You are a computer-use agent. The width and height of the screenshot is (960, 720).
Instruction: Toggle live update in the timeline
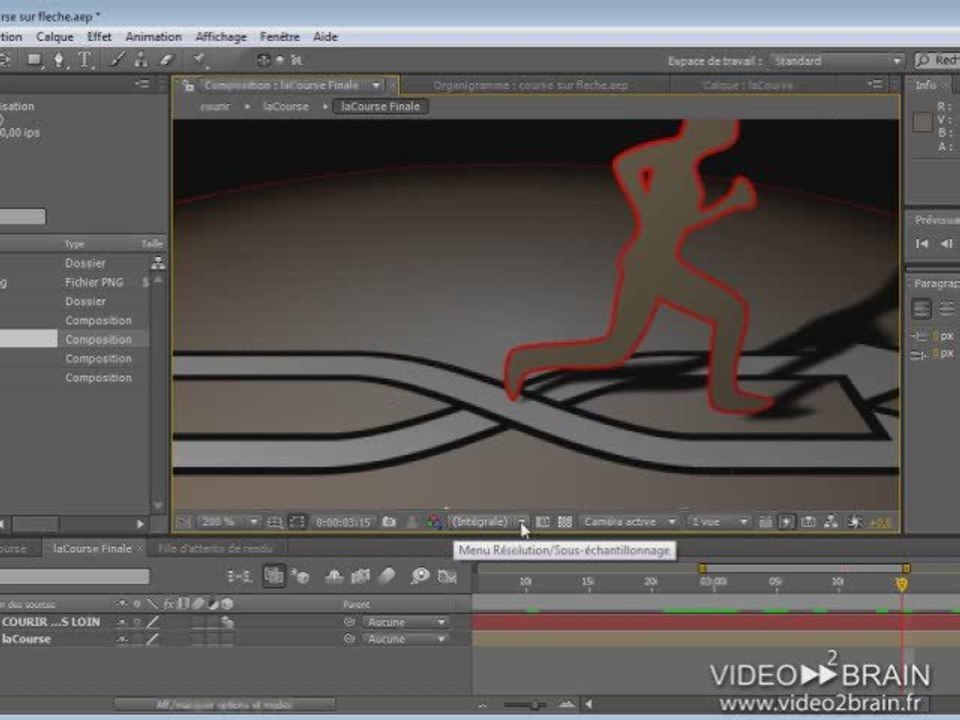[x=274, y=576]
